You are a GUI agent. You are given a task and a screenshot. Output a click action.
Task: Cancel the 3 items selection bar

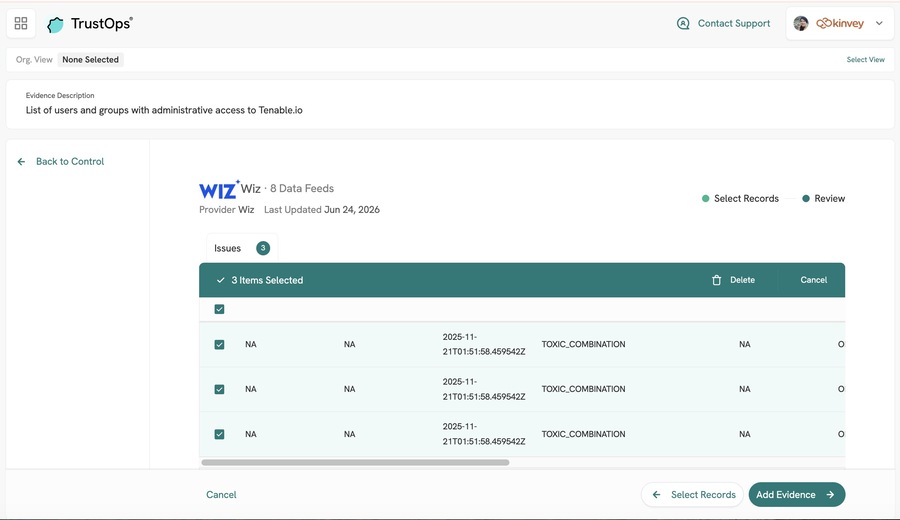coord(813,280)
